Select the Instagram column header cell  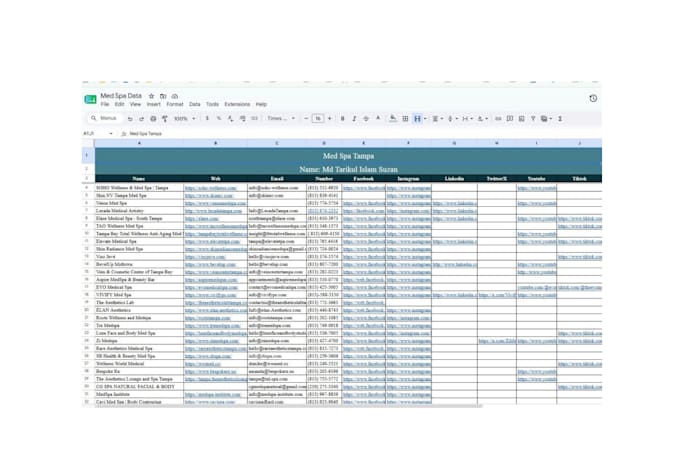[x=408, y=178]
